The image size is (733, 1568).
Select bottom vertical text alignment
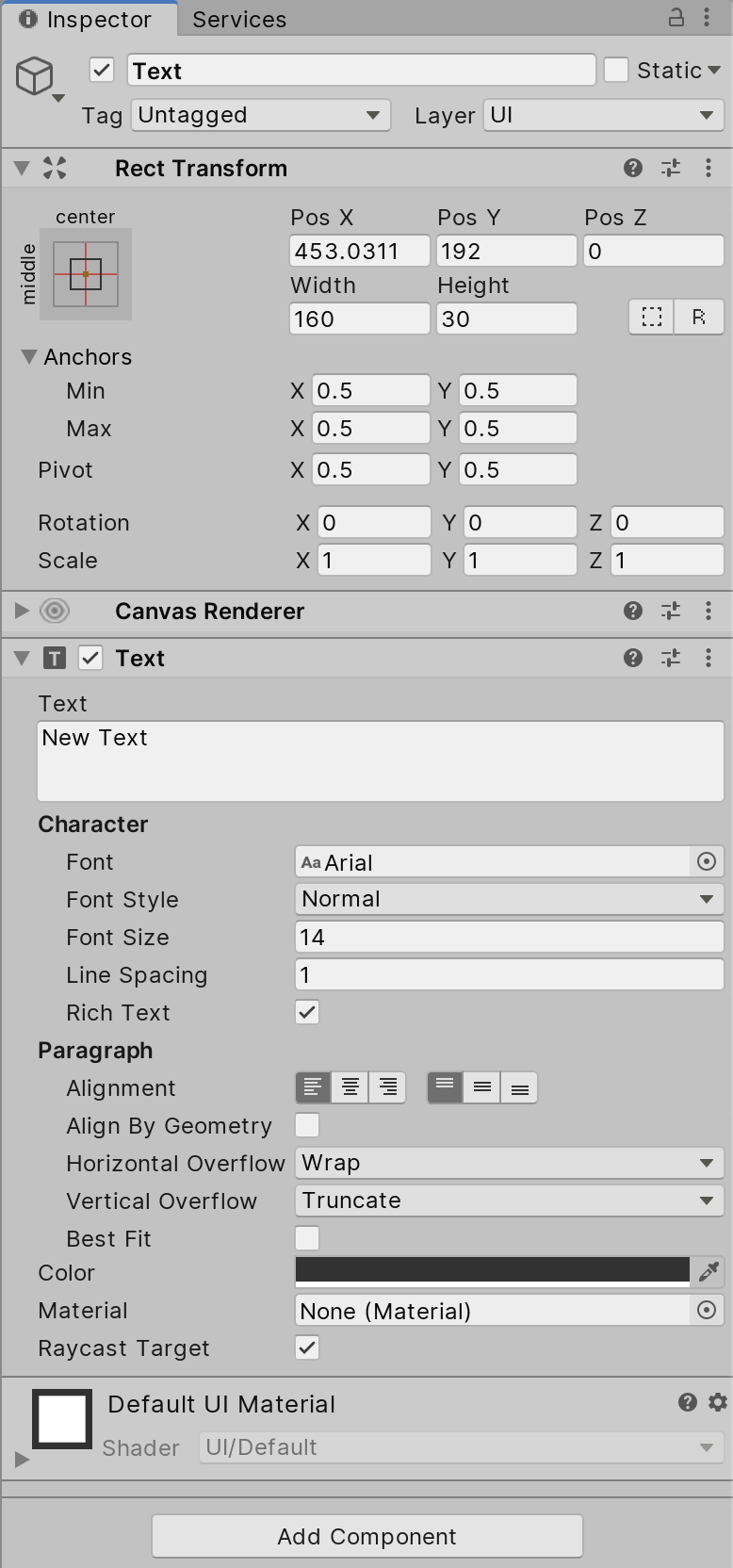point(519,1087)
